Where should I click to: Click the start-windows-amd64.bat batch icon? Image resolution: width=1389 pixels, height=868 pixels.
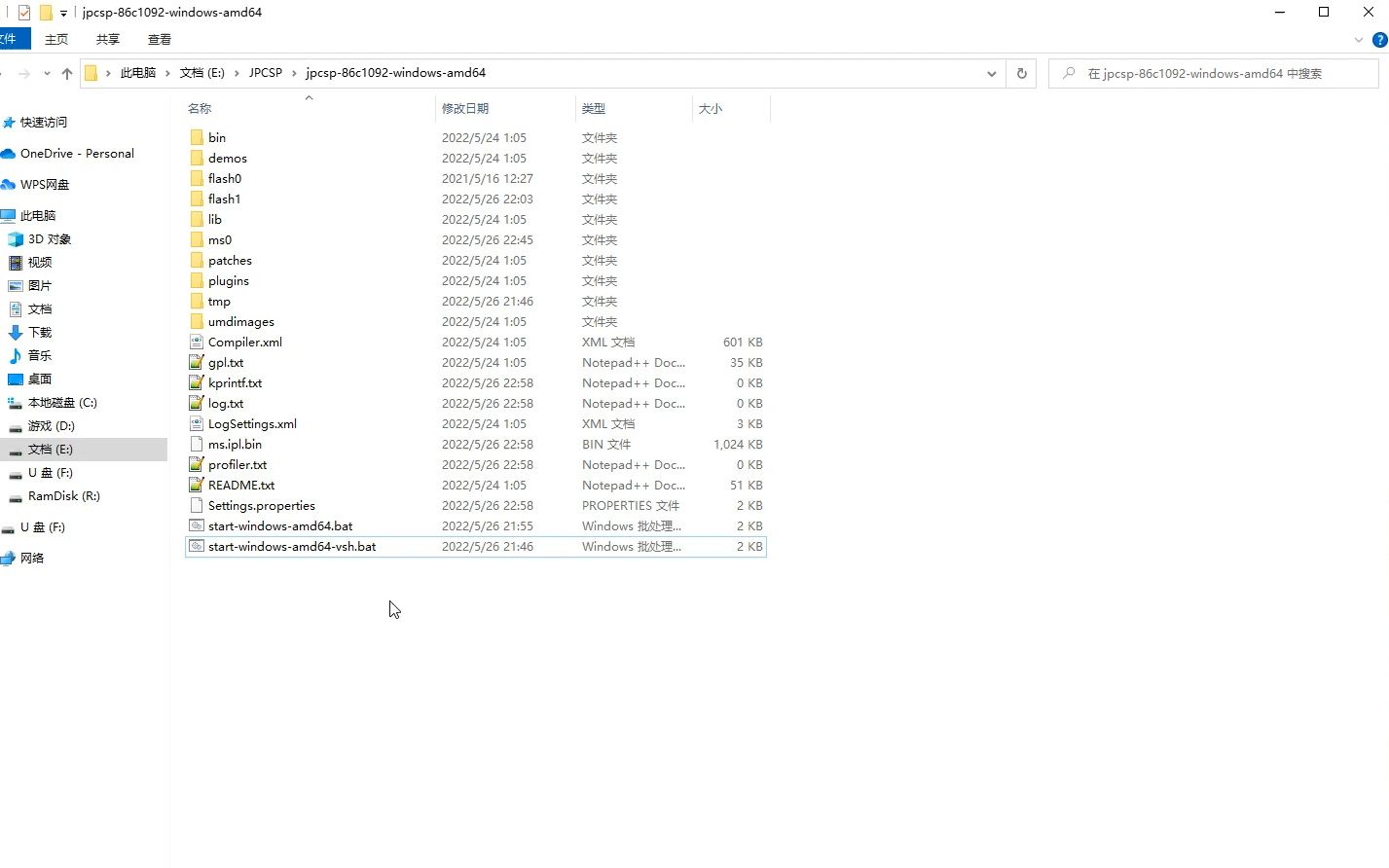[197, 525]
